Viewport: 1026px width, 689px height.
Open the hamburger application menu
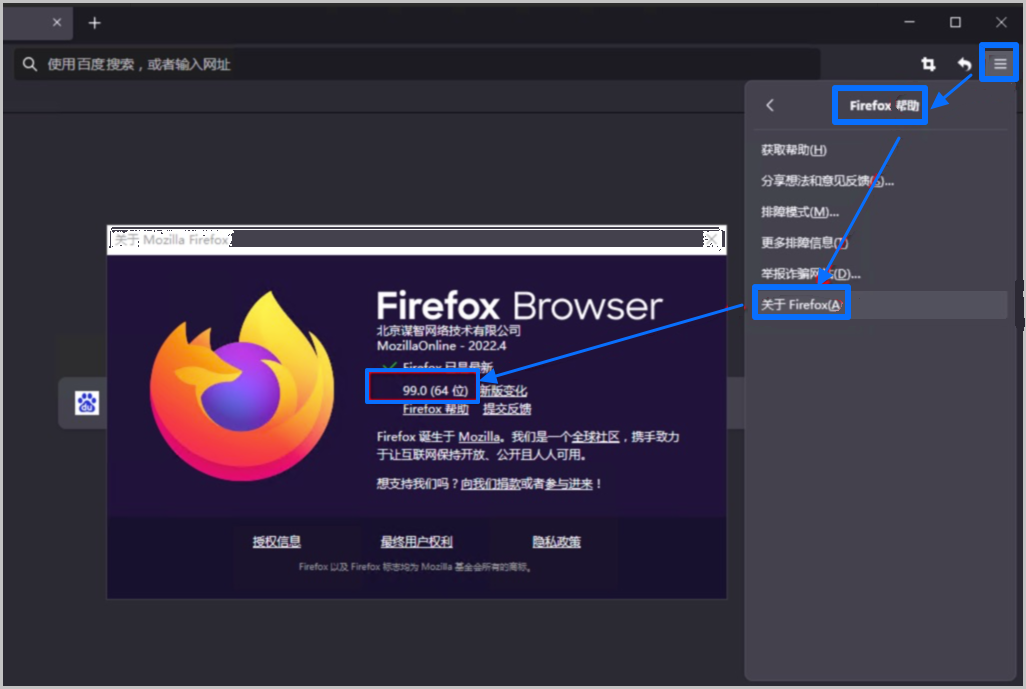(999, 63)
